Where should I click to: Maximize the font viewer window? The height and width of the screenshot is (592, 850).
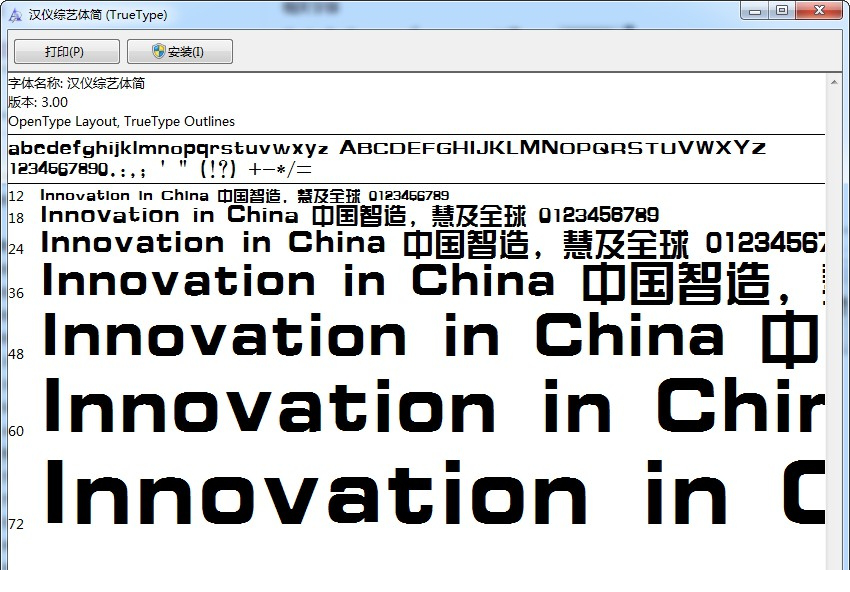point(782,10)
